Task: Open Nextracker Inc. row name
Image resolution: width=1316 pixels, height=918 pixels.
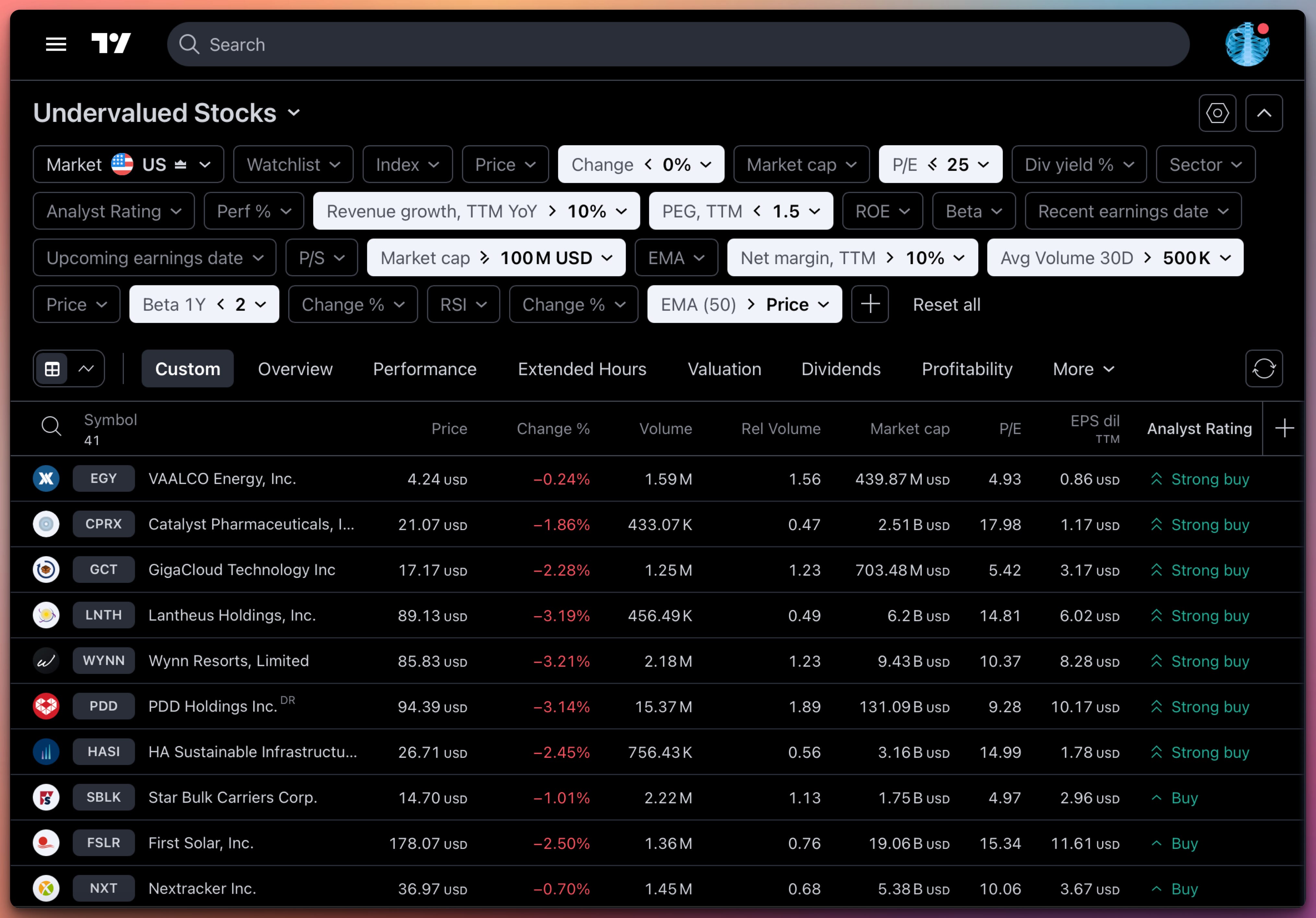Action: tap(202, 888)
